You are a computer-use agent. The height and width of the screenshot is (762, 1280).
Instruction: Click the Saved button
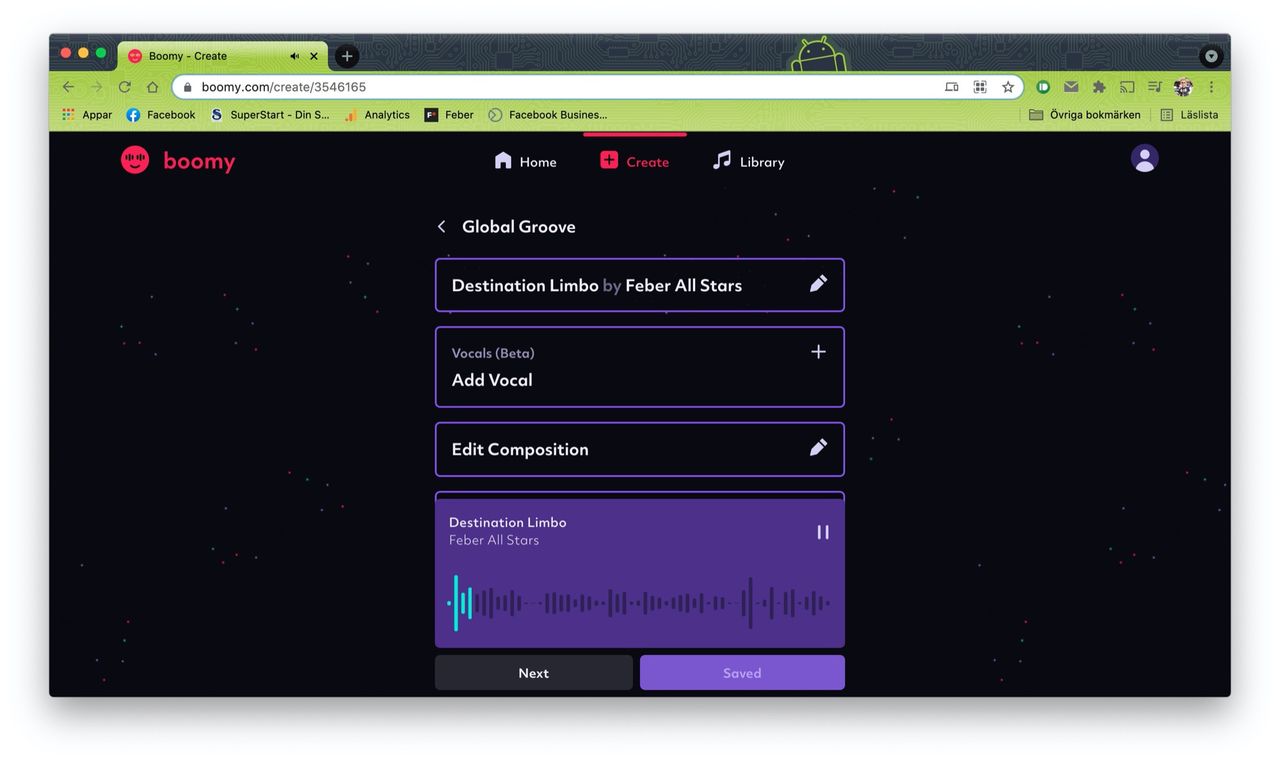coord(742,673)
